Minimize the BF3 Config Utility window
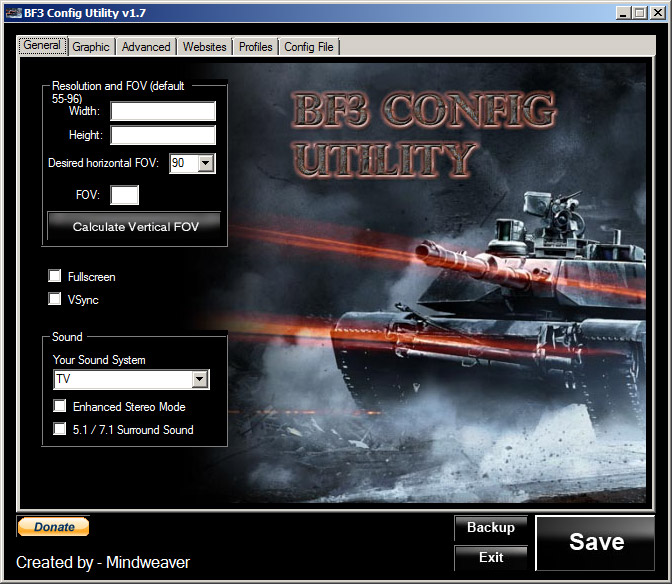This screenshot has width=672, height=584. pyautogui.click(x=624, y=13)
